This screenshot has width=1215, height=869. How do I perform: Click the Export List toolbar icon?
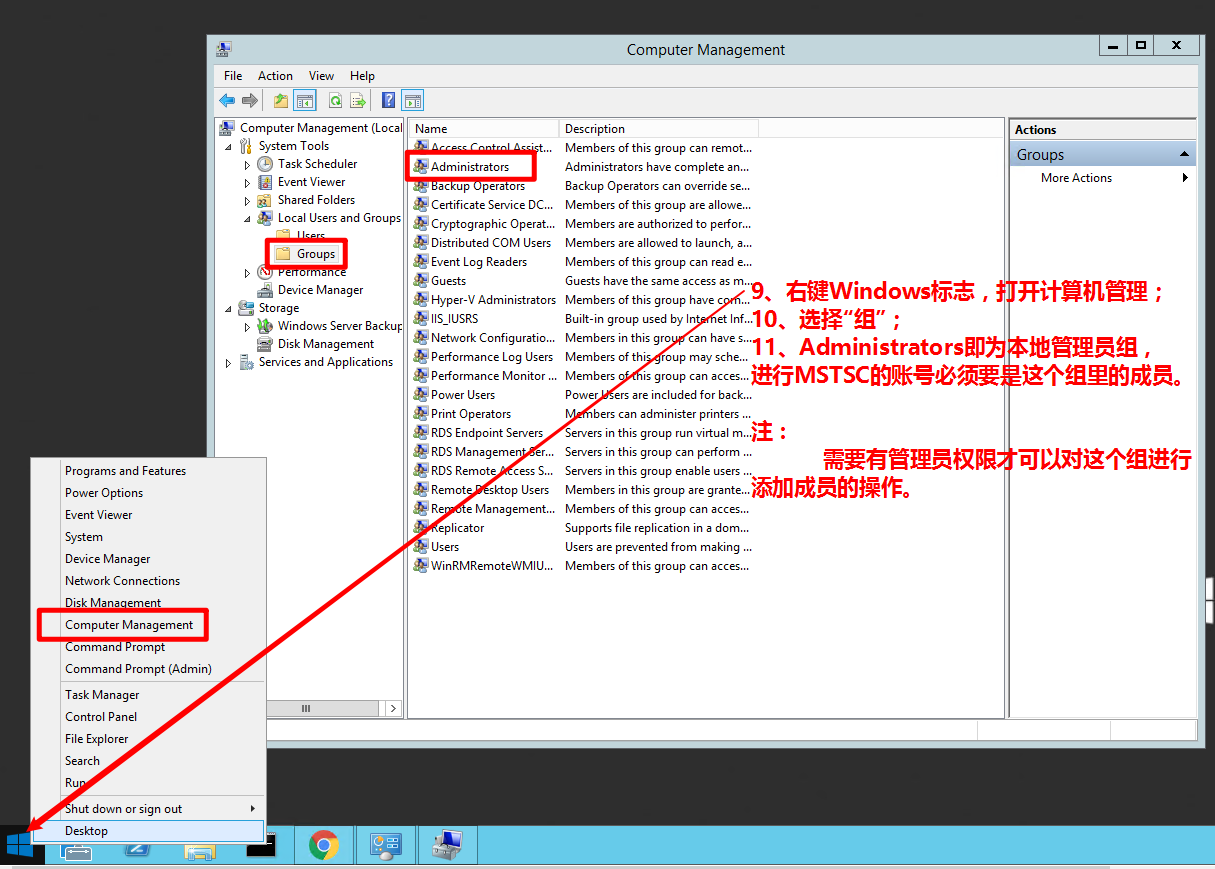click(357, 100)
